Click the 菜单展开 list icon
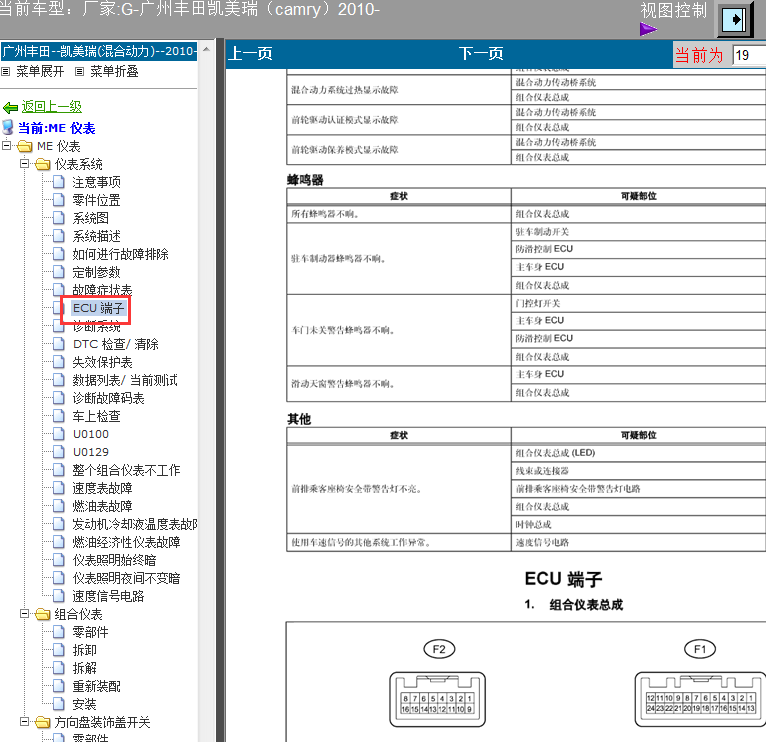 coord(6,72)
